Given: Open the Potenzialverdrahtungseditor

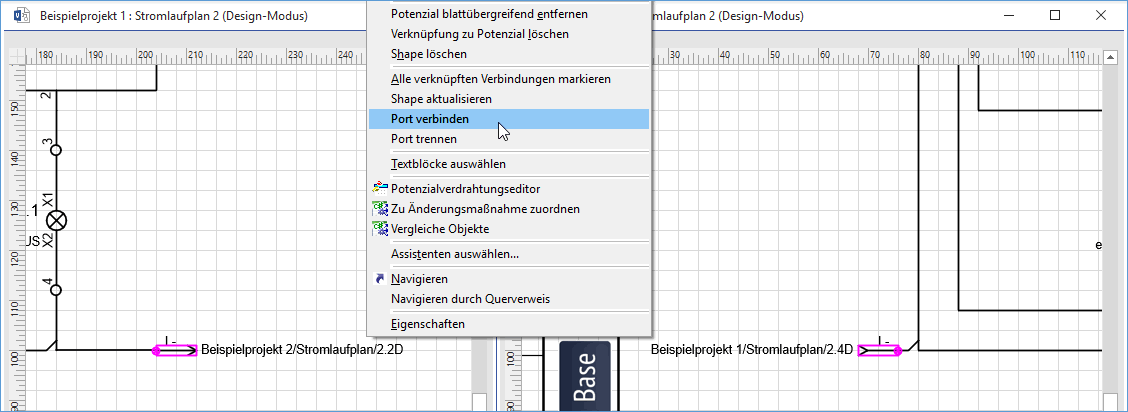Looking at the screenshot, I should point(465,189).
